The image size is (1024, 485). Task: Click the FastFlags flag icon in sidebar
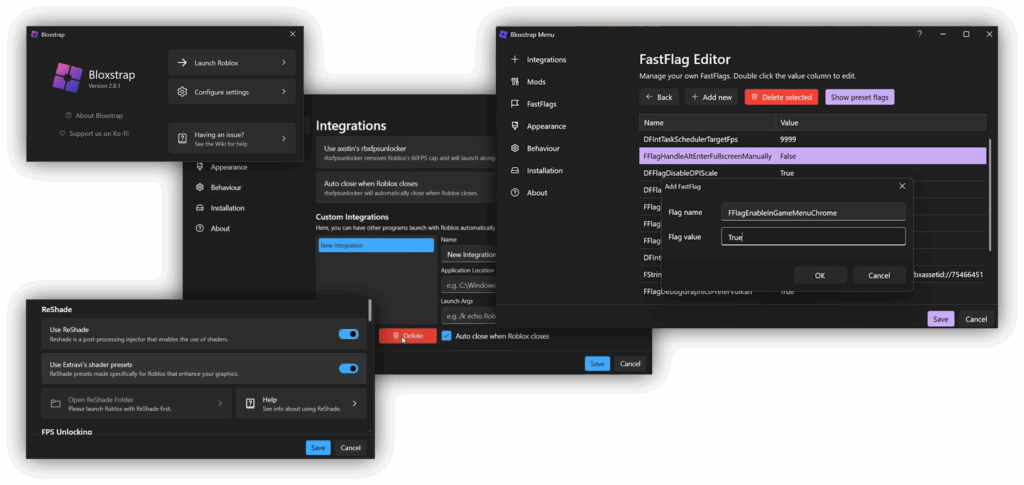[x=515, y=104]
